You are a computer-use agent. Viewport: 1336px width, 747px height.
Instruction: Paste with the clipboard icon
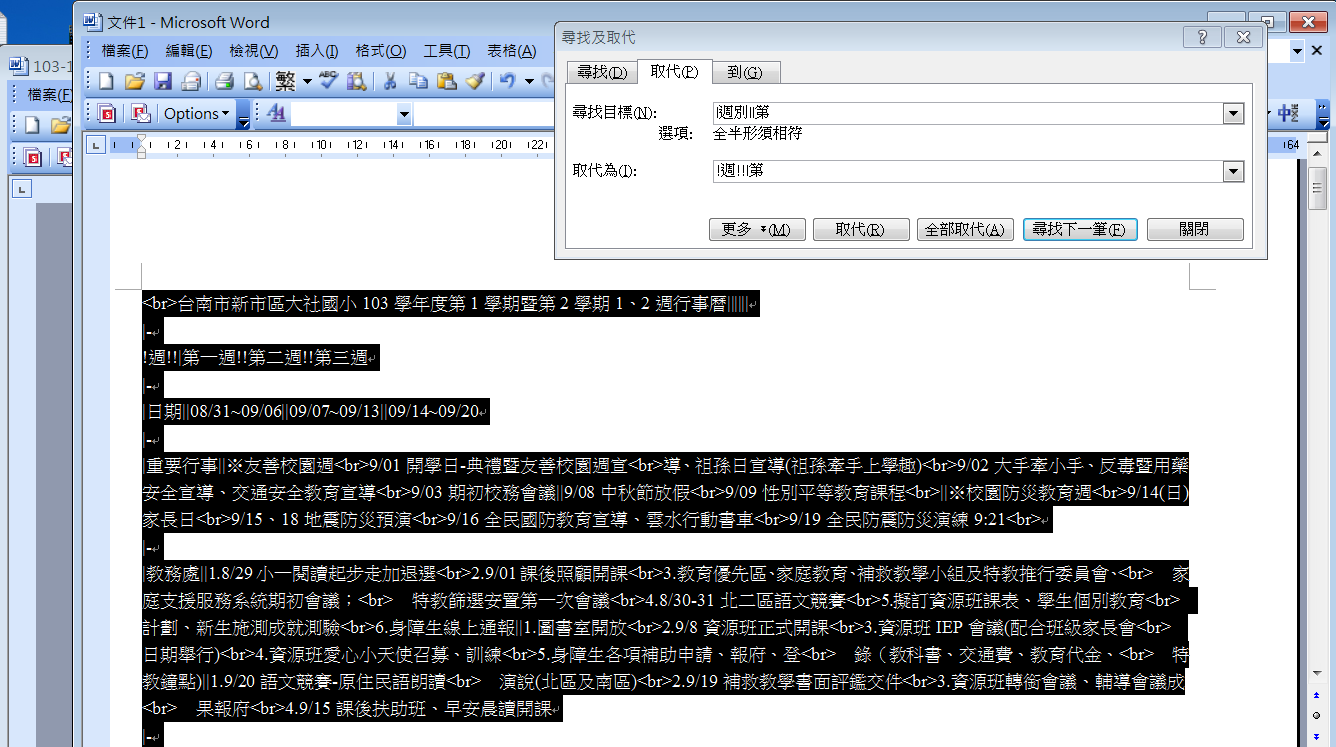coord(447,81)
